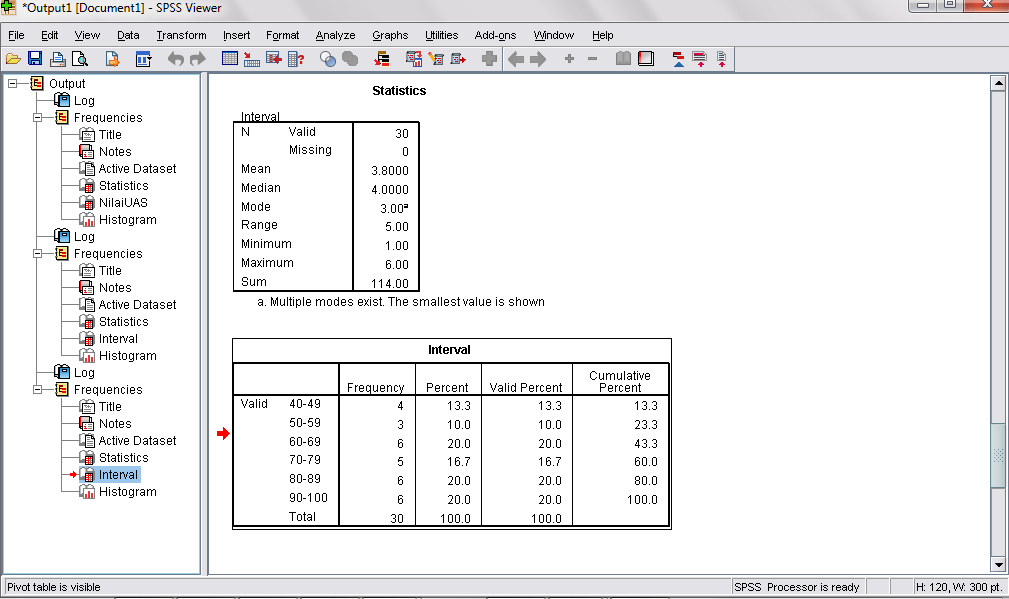
Task: Click the Open file toolbar icon
Action: click(x=13, y=59)
